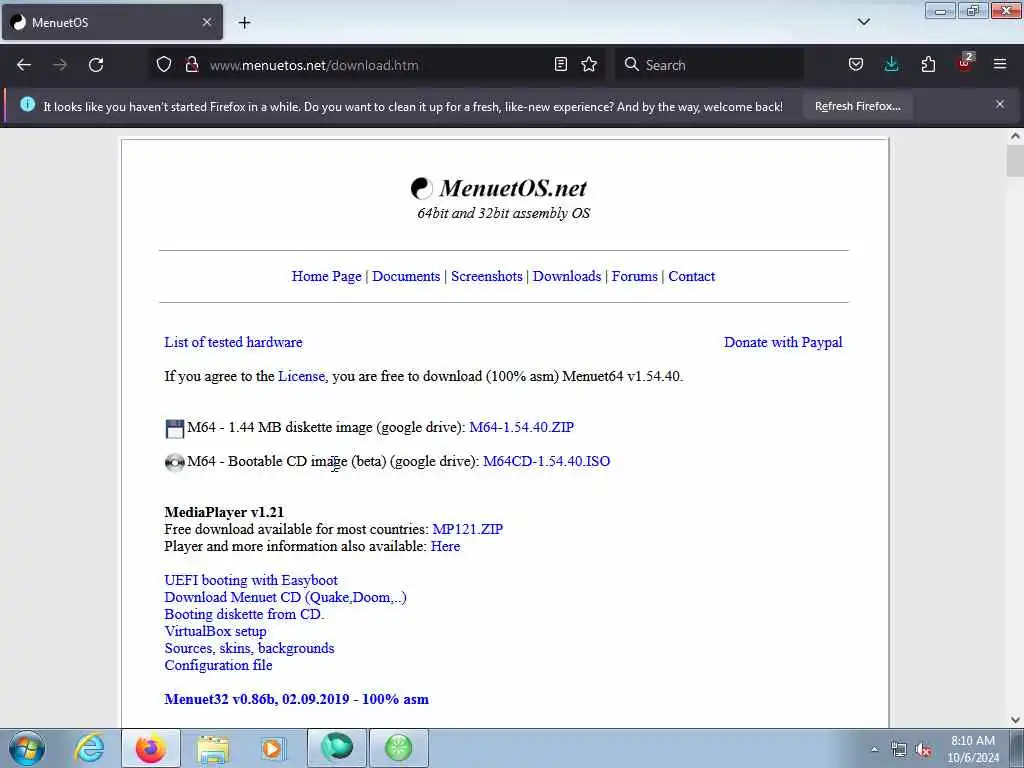Viewport: 1024px width, 768px height.
Task: Open the Screenshots link
Action: click(x=487, y=276)
